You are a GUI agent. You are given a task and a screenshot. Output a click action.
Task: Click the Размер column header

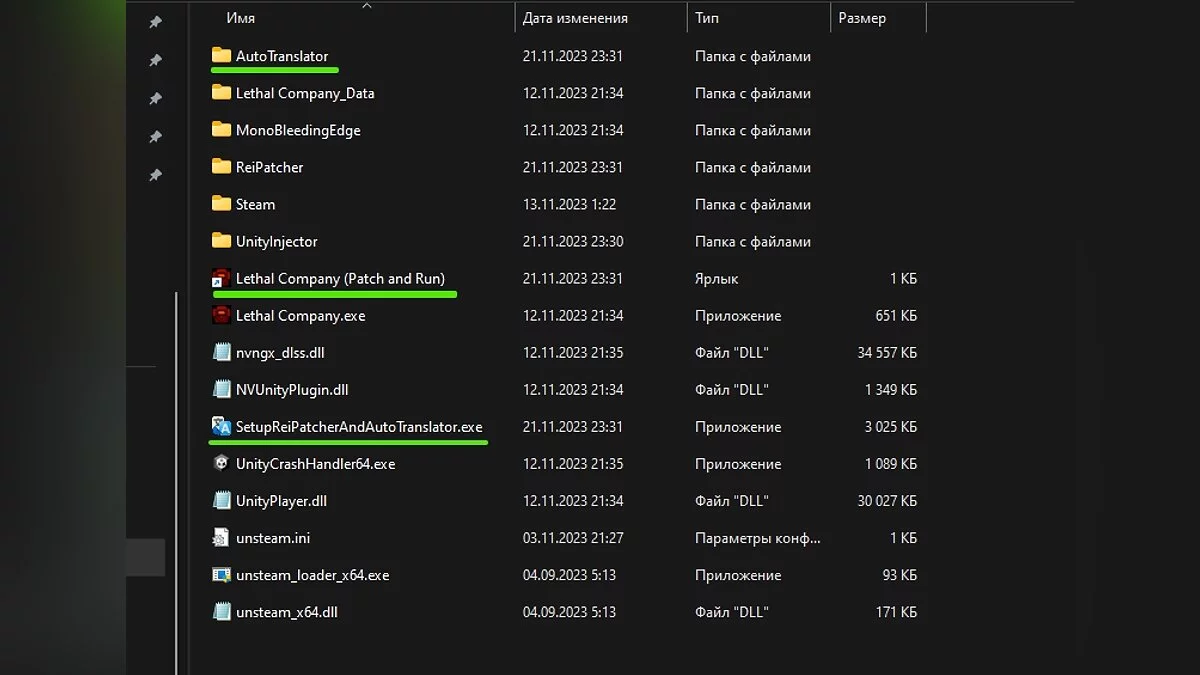(862, 18)
